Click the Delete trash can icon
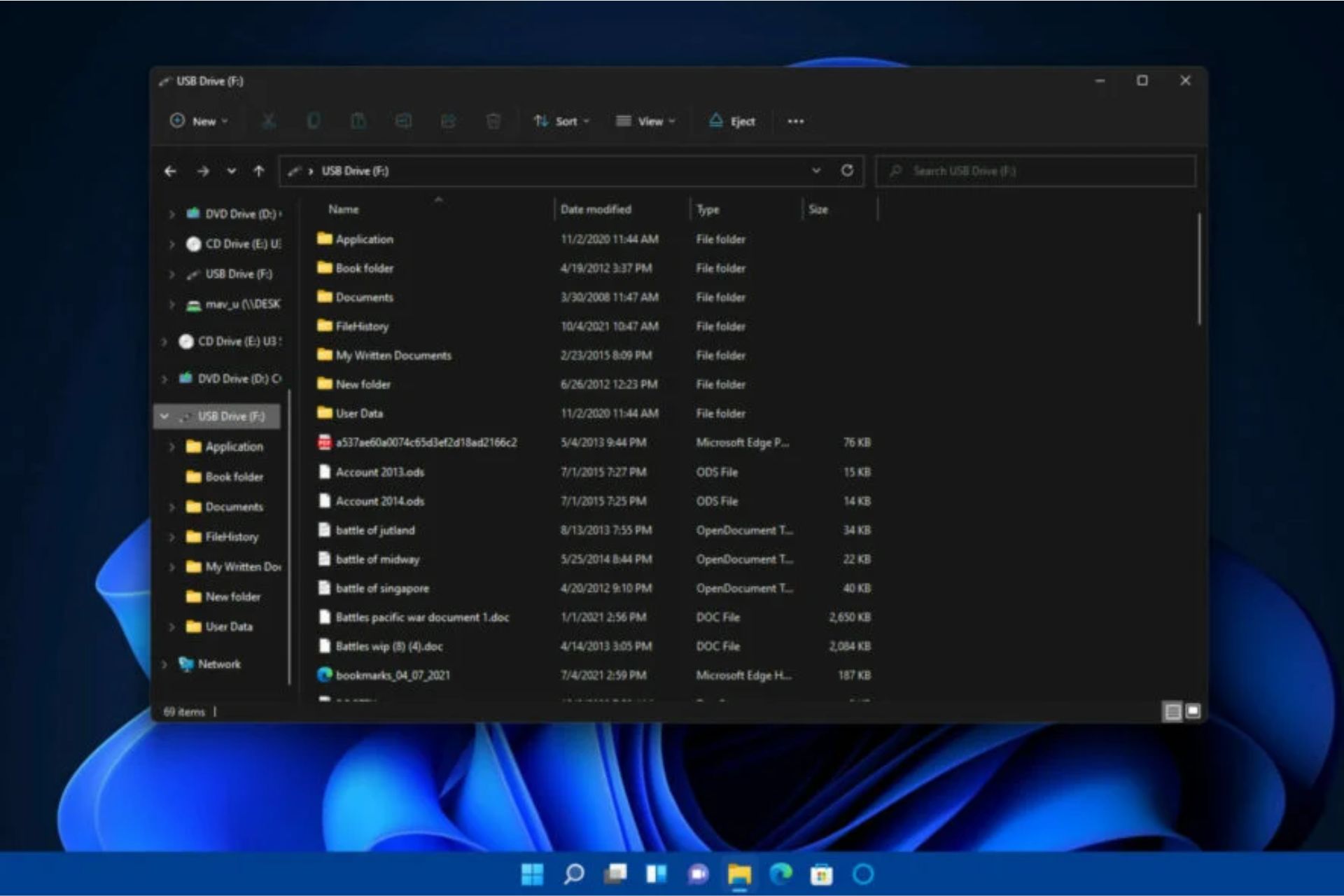1344x896 pixels. tap(493, 121)
